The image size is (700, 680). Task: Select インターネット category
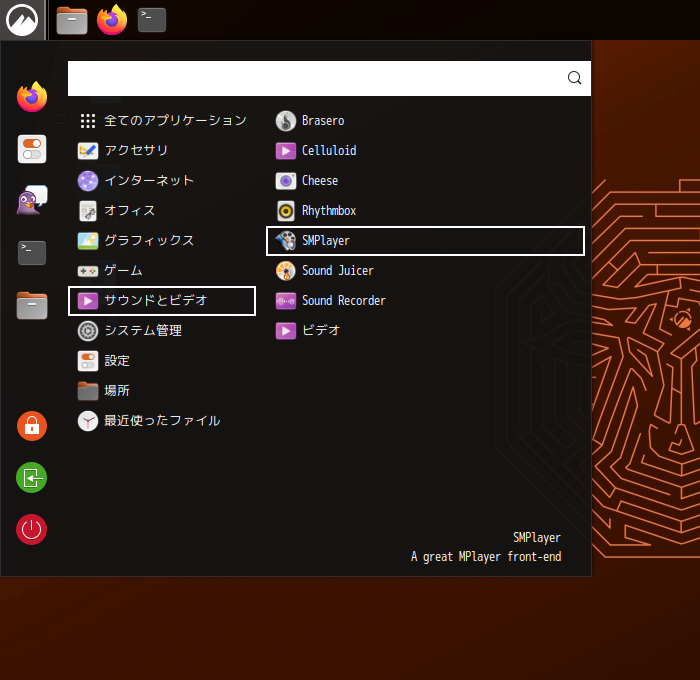[162, 181]
